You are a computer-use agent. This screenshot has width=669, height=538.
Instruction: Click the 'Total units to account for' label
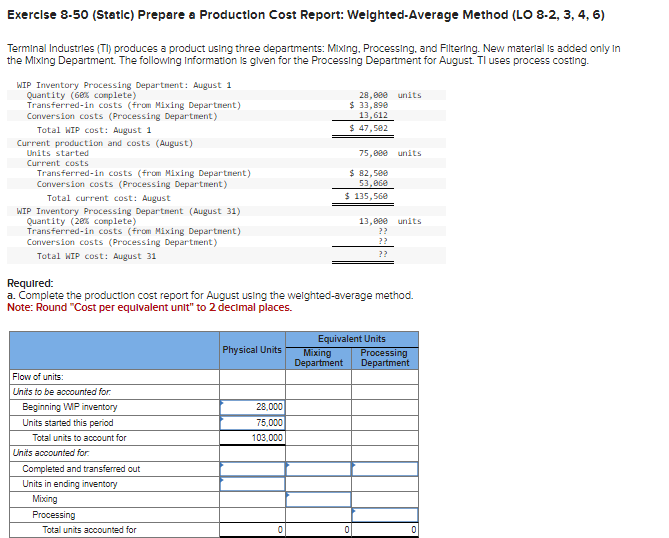point(79,438)
